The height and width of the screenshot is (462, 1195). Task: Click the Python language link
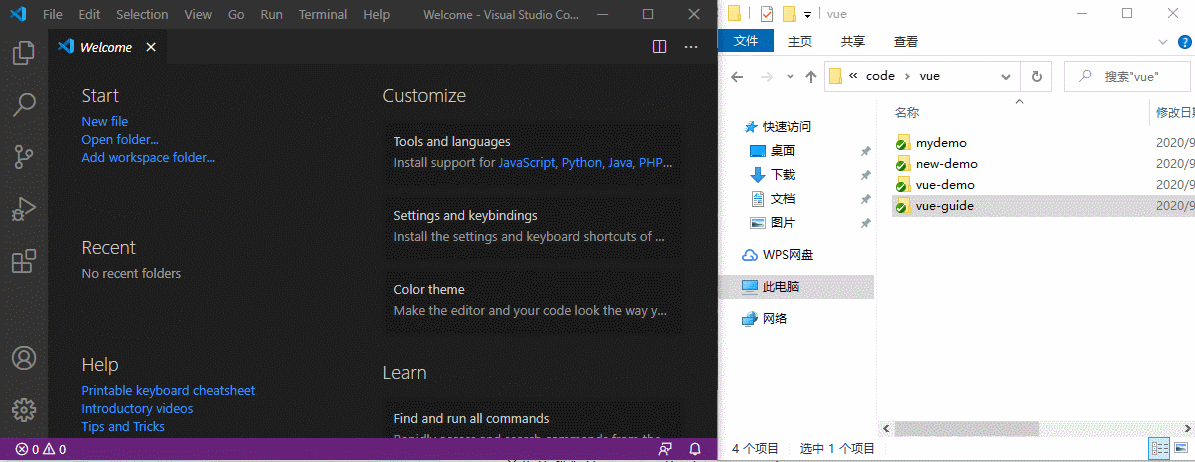coord(581,162)
